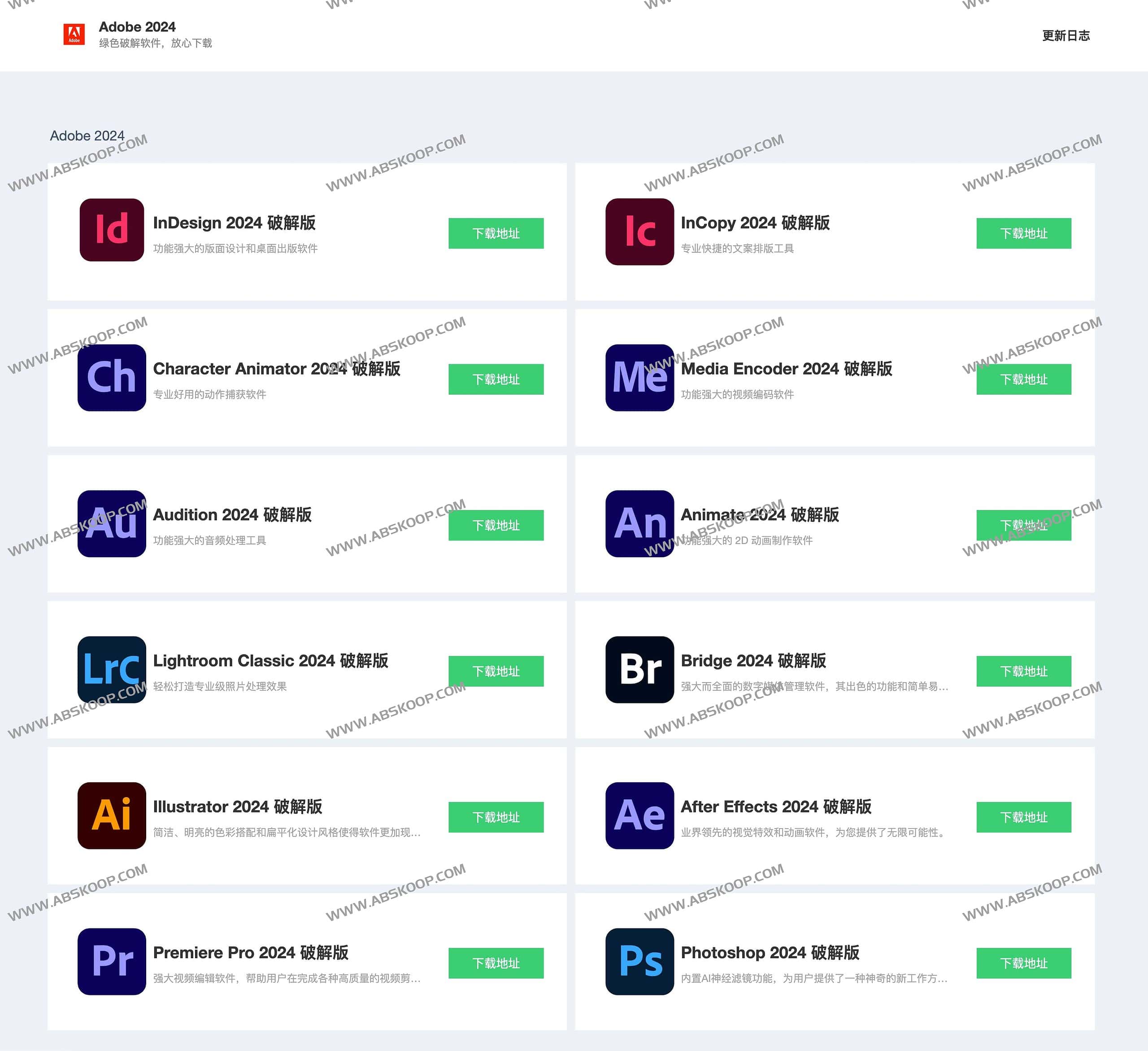
Task: Click the Adobe logo in the header
Action: 74,35
